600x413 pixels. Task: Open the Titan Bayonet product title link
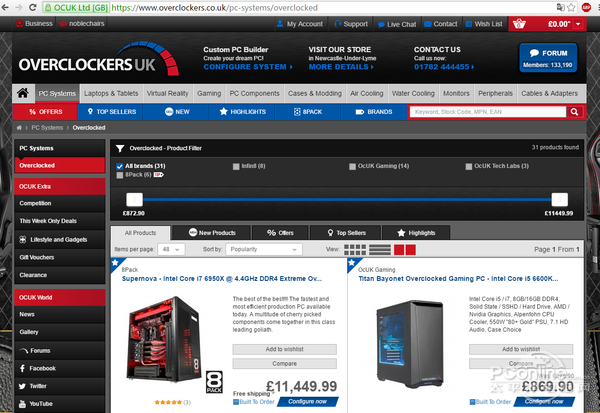point(458,279)
